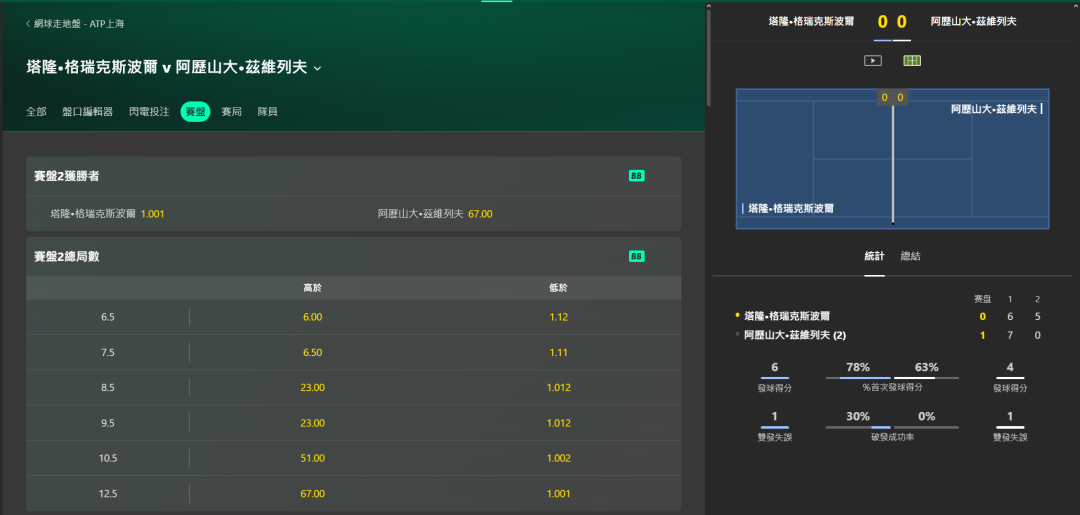Click the court graphic score 0 0
This screenshot has width=1080, height=515.
point(892,97)
